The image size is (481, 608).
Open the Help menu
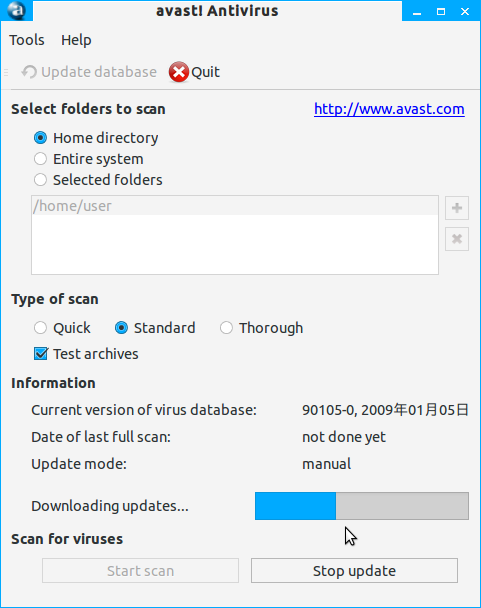point(76,40)
